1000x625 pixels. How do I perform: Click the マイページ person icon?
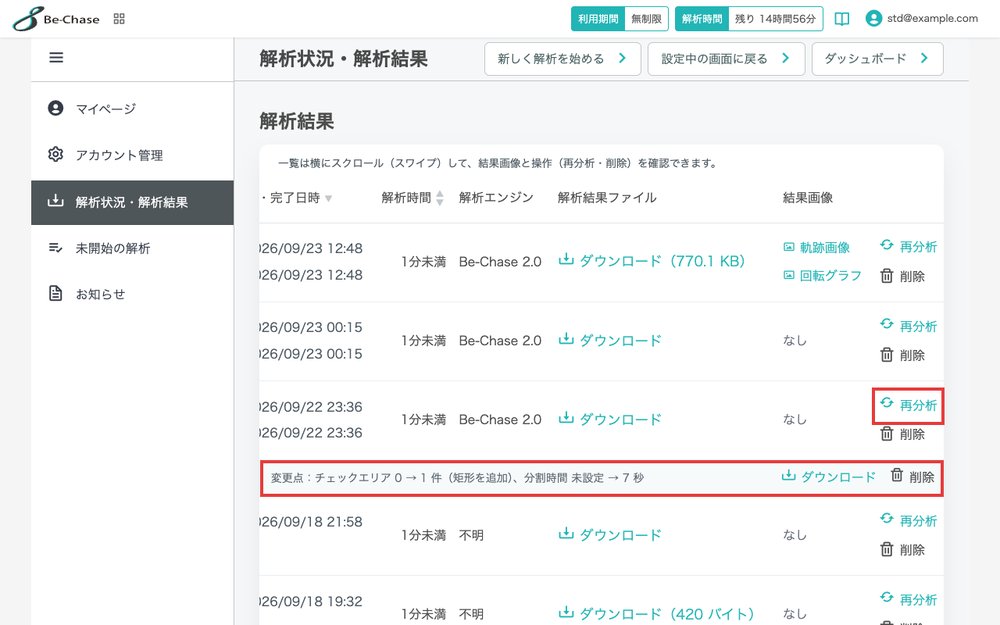point(55,108)
